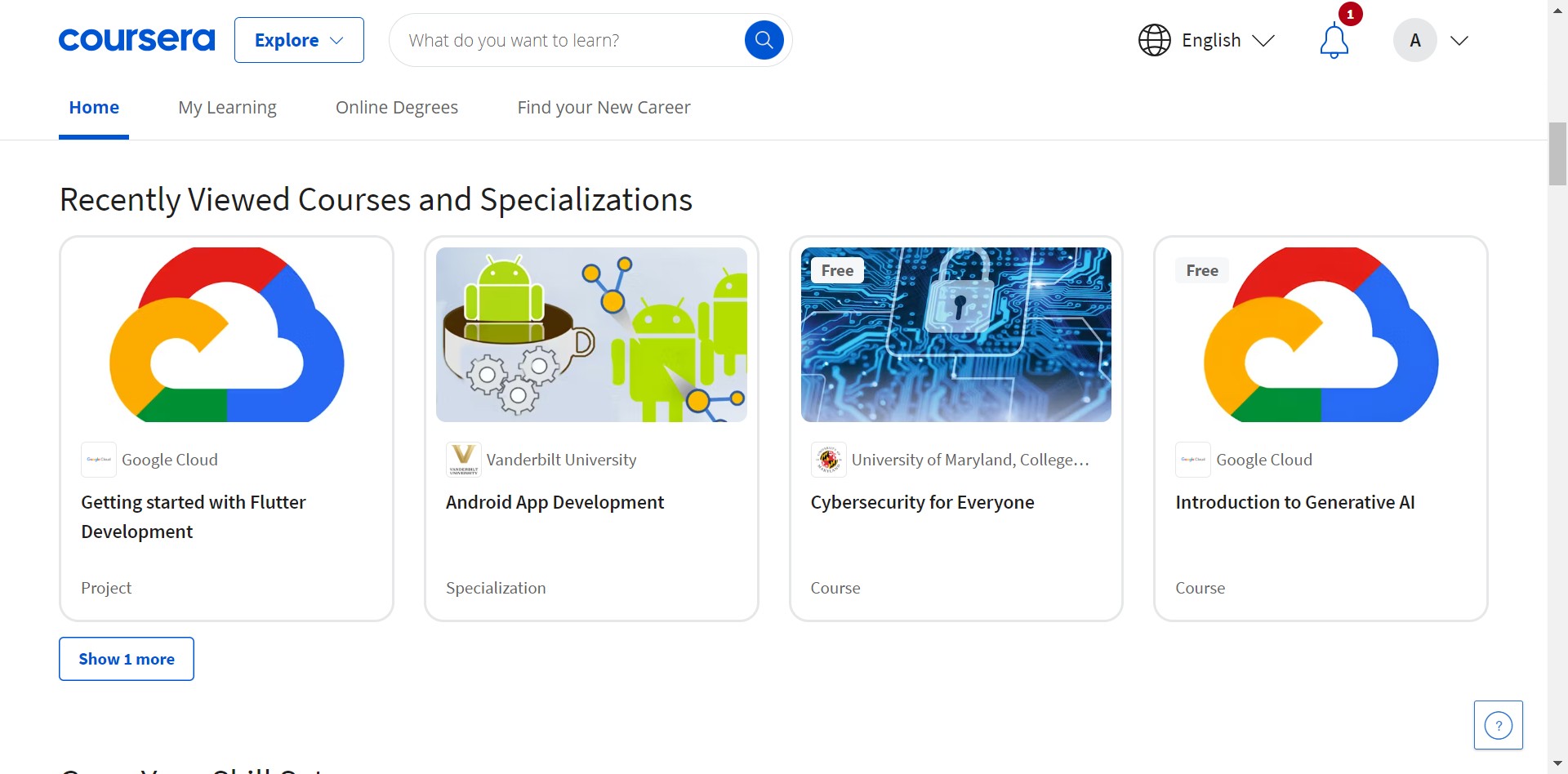Open the Introduction to Generative AI link
Image resolution: width=1568 pixels, height=774 pixels.
click(x=1294, y=502)
